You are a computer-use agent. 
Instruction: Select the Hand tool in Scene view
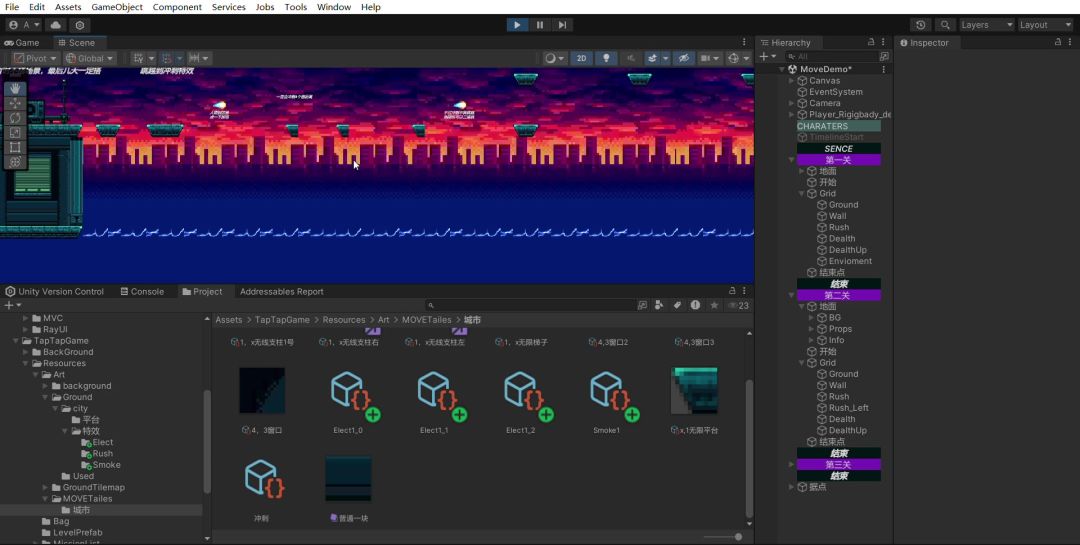click(15, 88)
